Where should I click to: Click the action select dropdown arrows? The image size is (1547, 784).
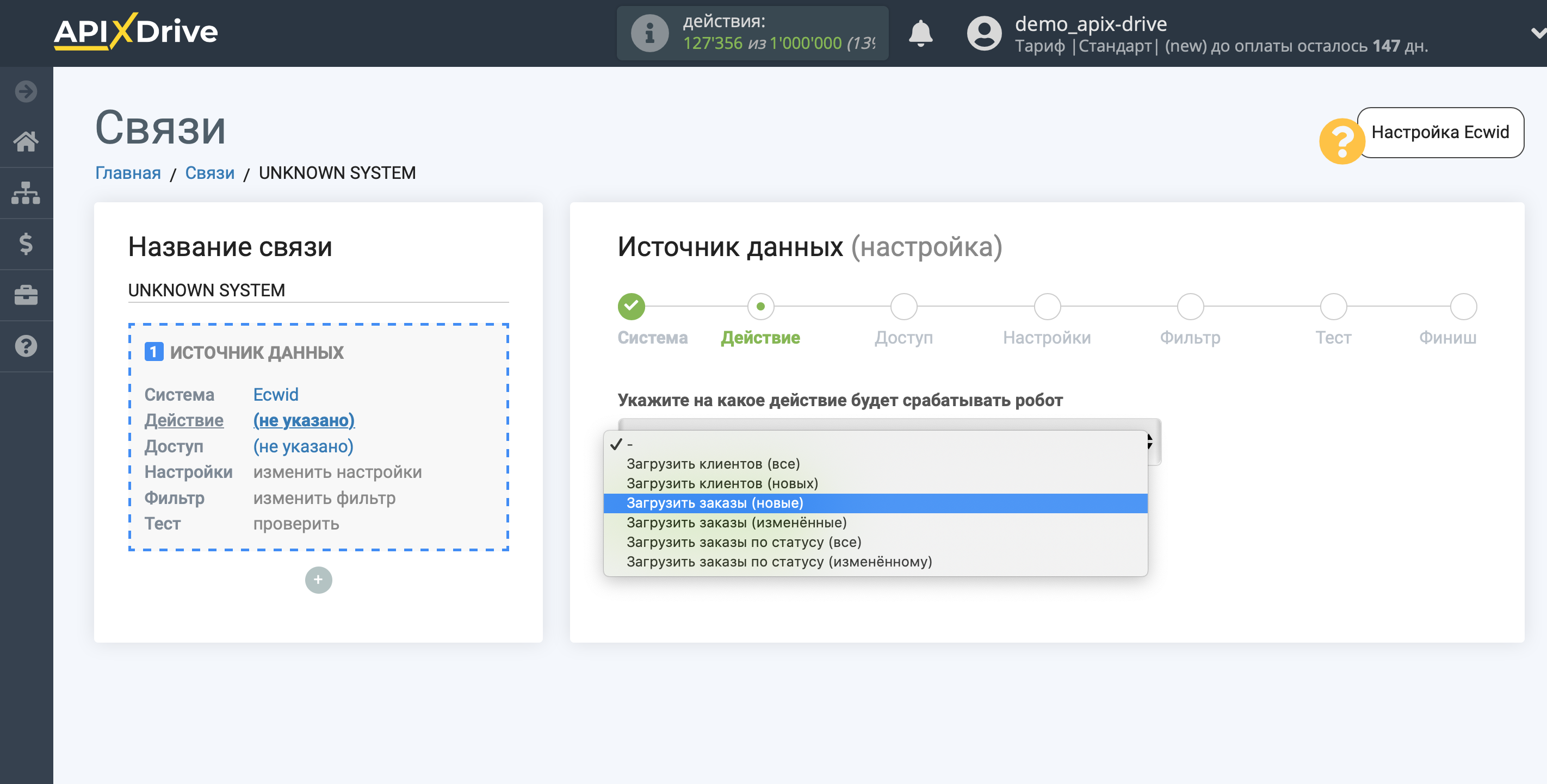pos(1149,441)
